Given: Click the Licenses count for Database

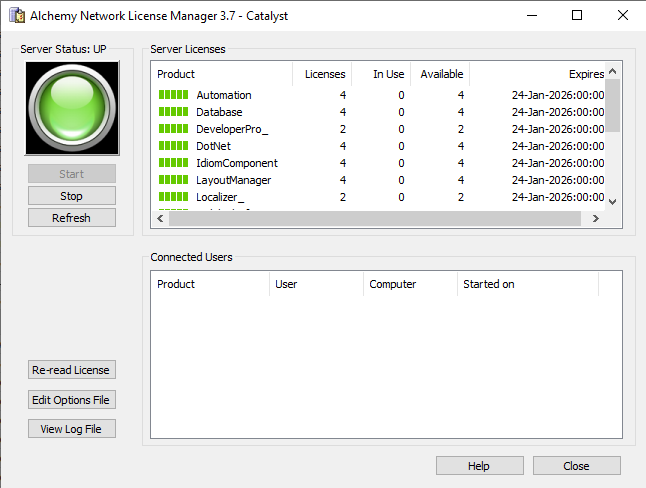Looking at the screenshot, I should (x=343, y=112).
